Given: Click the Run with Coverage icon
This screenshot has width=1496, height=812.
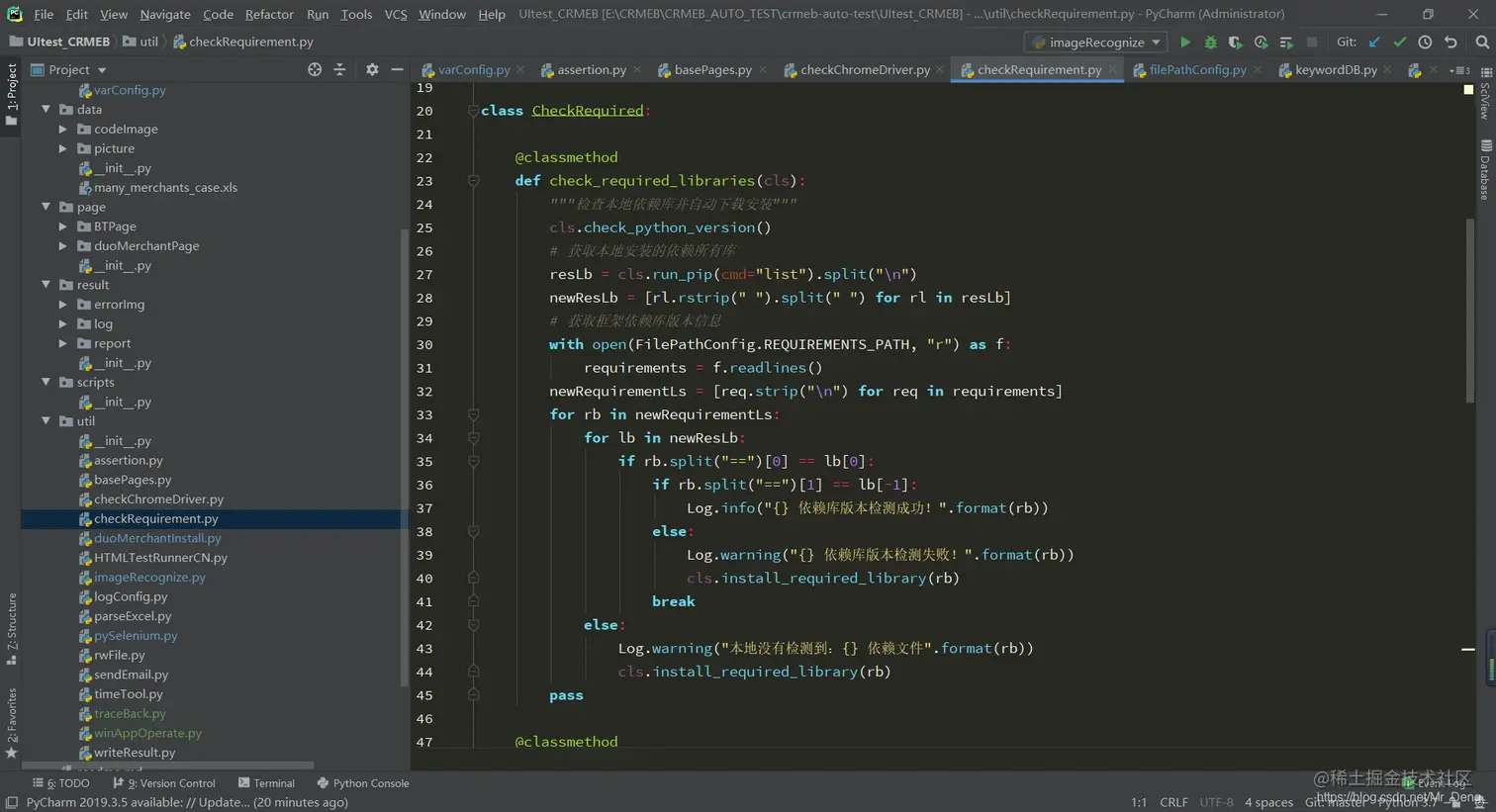Looking at the screenshot, I should [x=1235, y=43].
